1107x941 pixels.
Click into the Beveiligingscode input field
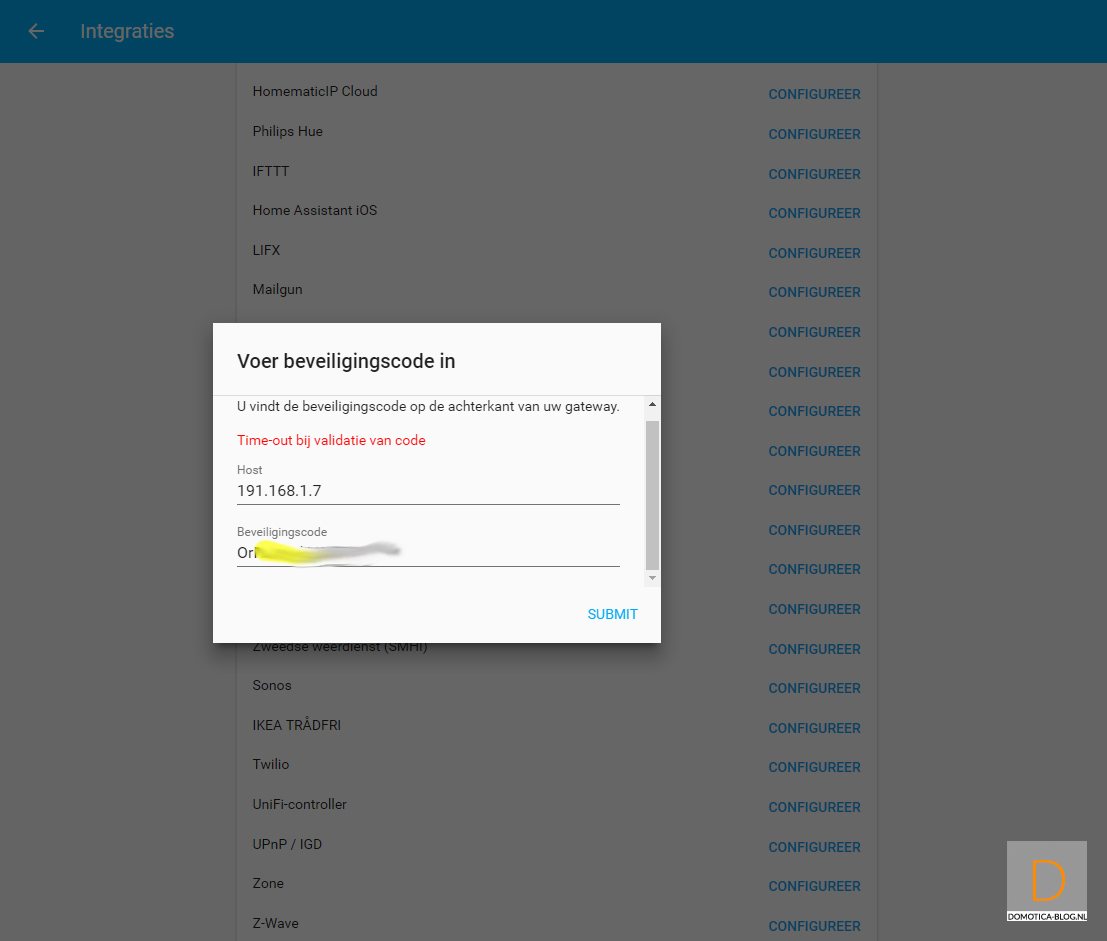[428, 553]
